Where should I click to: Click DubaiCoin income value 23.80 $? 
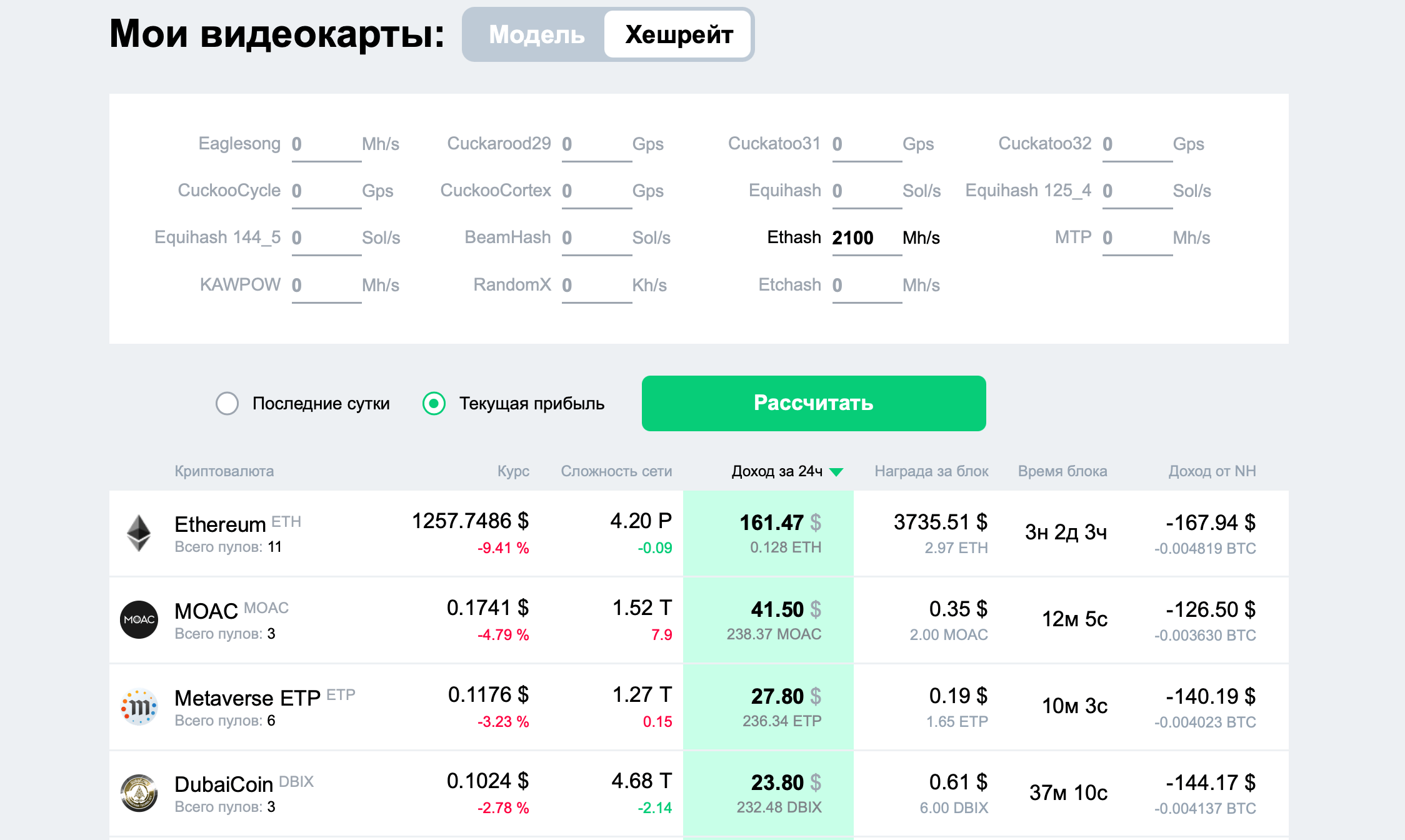pyautogui.click(x=786, y=782)
